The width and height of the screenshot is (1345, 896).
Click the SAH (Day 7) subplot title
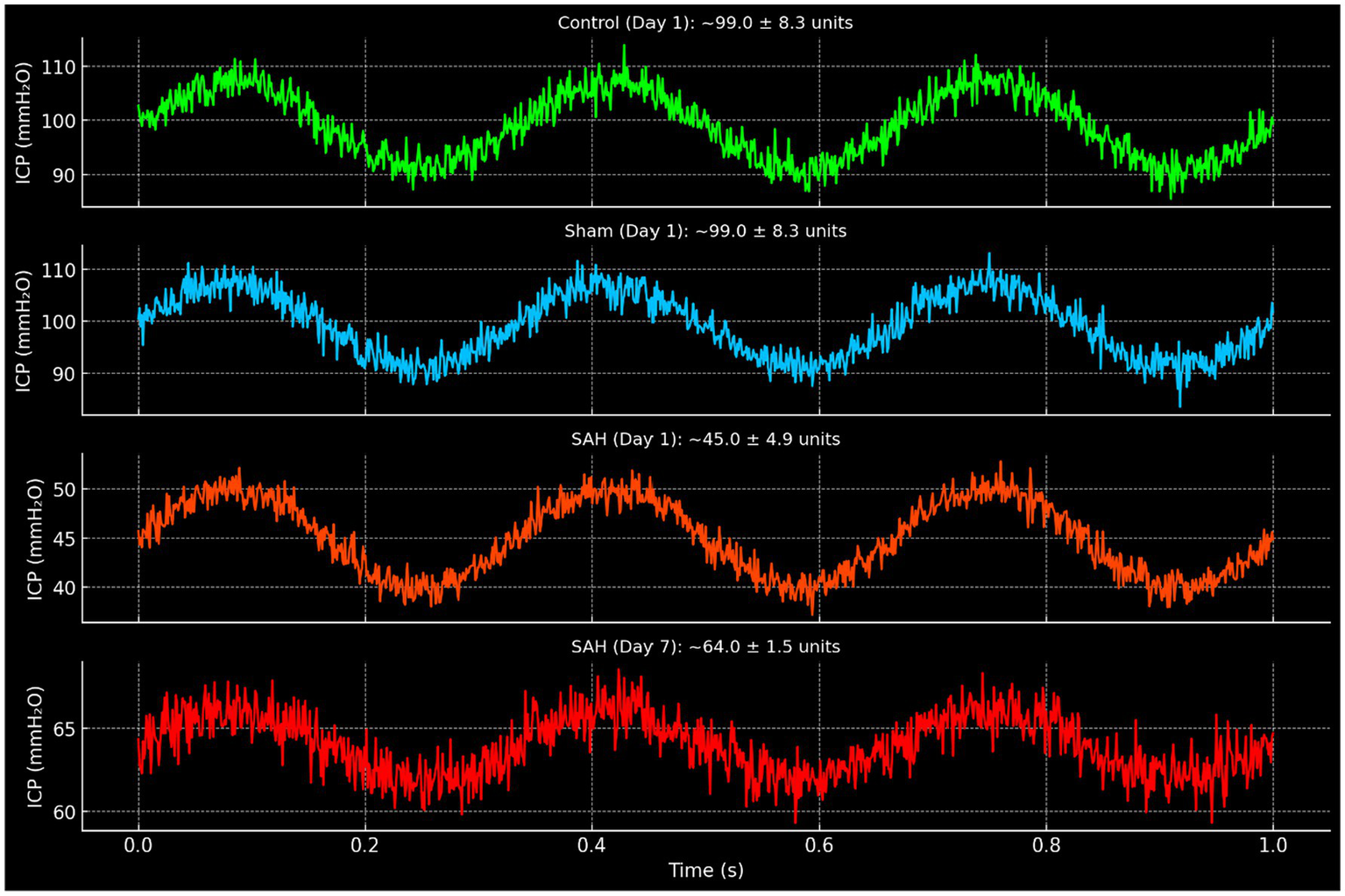[x=704, y=646]
